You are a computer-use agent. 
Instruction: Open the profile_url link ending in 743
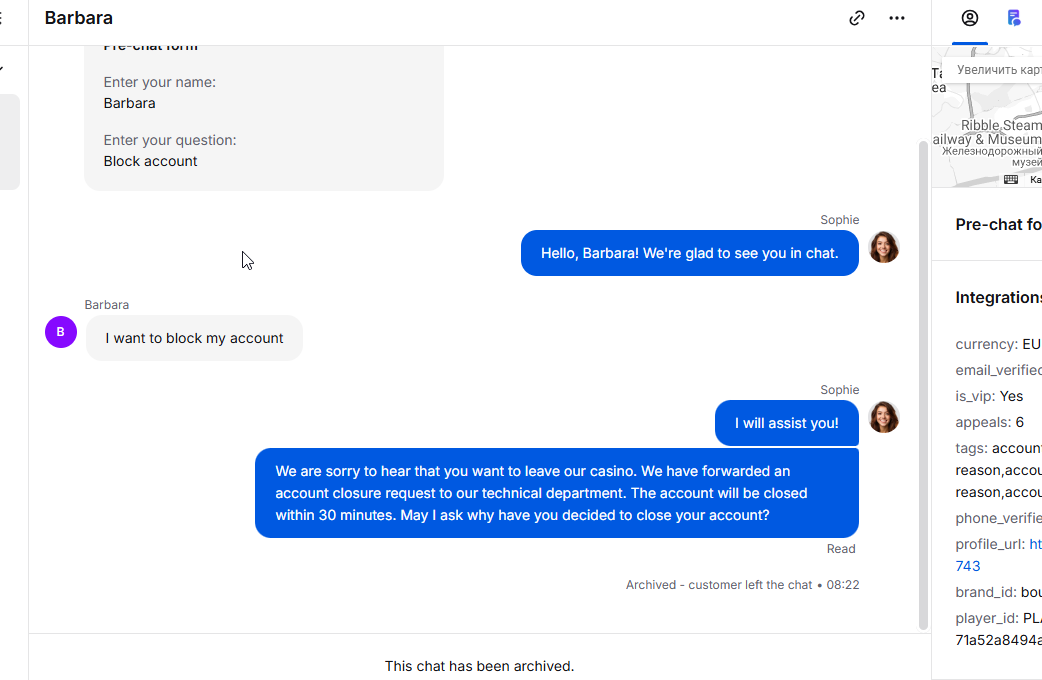(967, 566)
